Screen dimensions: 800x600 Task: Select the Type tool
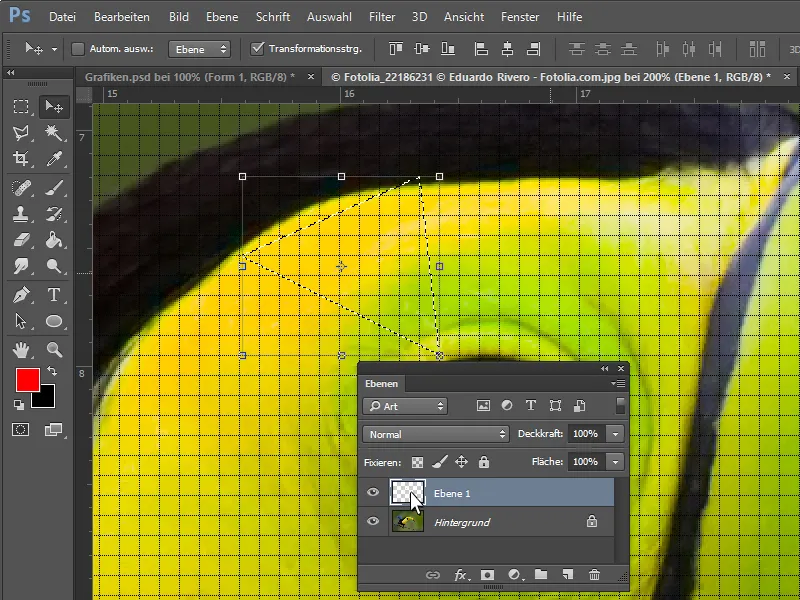click(55, 296)
